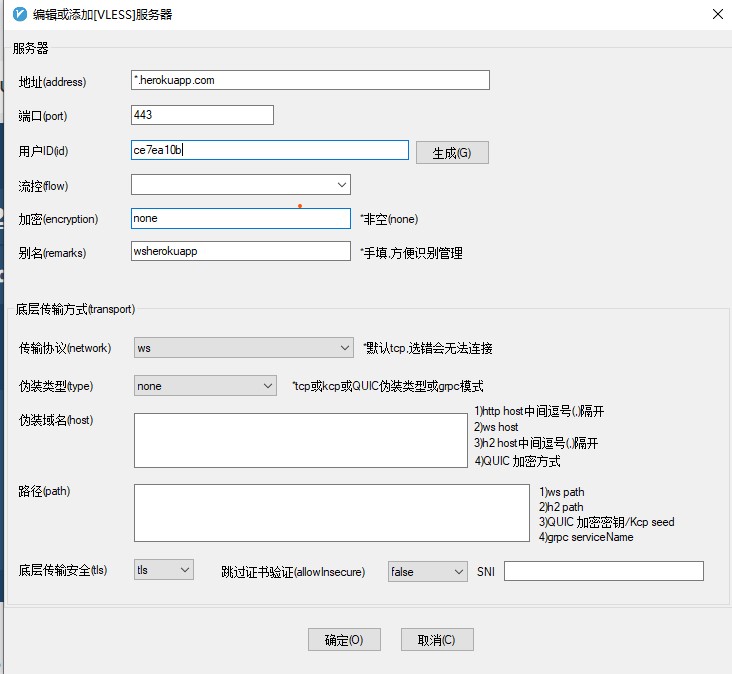Click the v2rayN app icon in title bar
The width and height of the screenshot is (732, 674).
coord(18,14)
